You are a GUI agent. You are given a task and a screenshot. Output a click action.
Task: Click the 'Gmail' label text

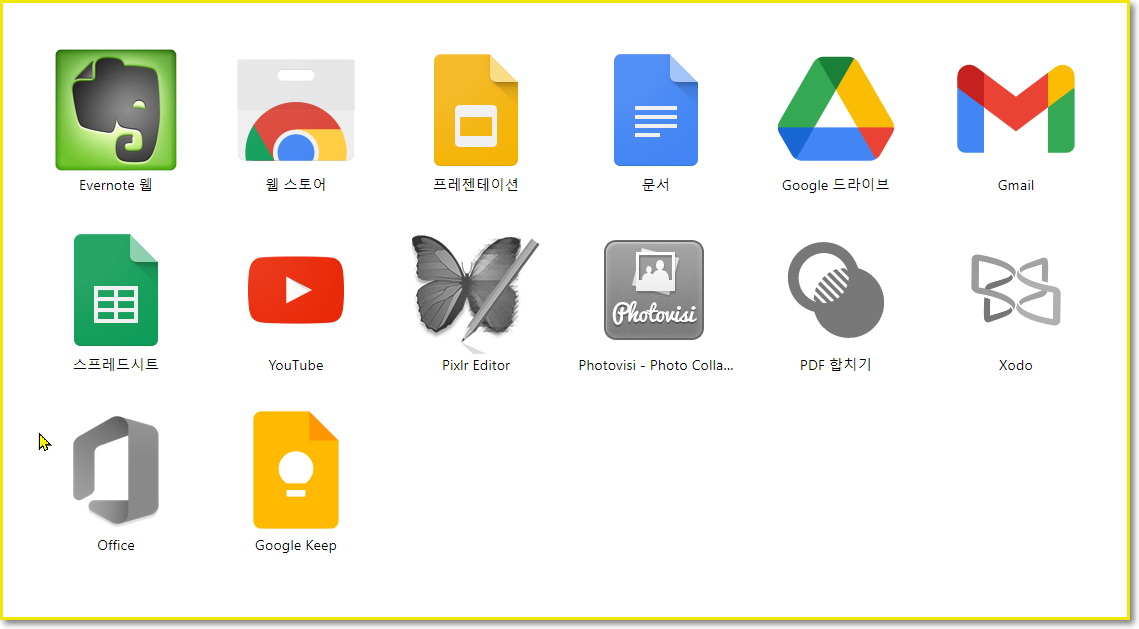coord(1016,185)
